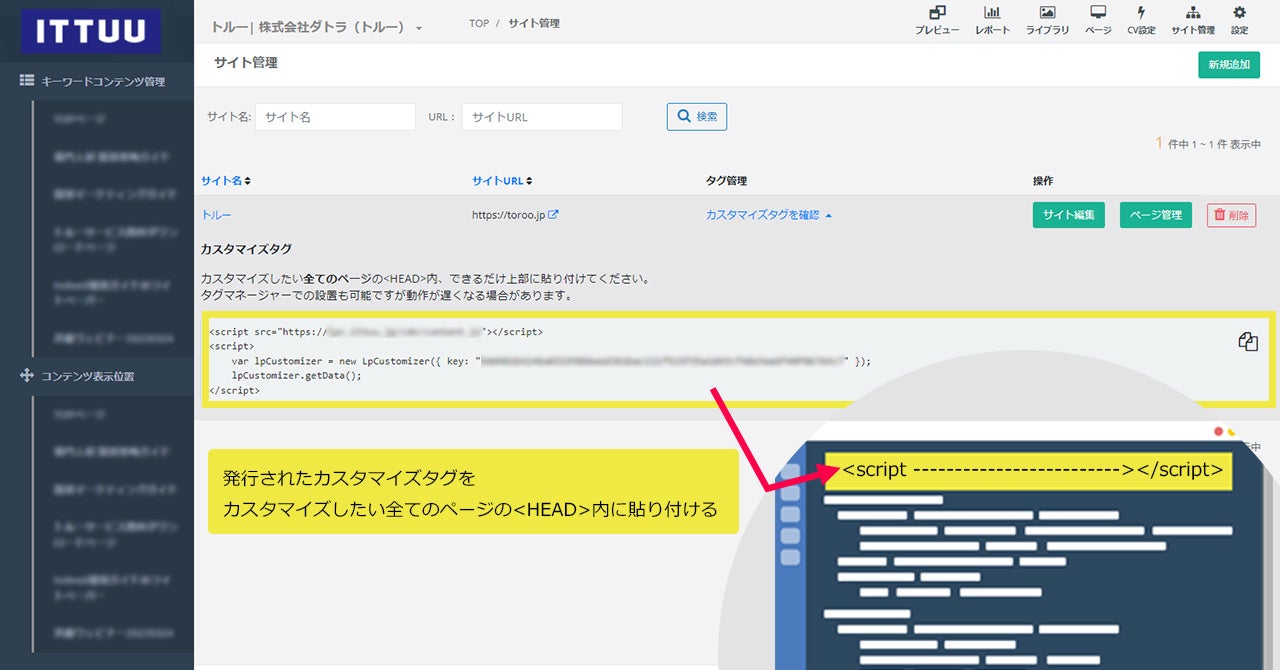Click the ITTUU logo

click(x=91, y=31)
